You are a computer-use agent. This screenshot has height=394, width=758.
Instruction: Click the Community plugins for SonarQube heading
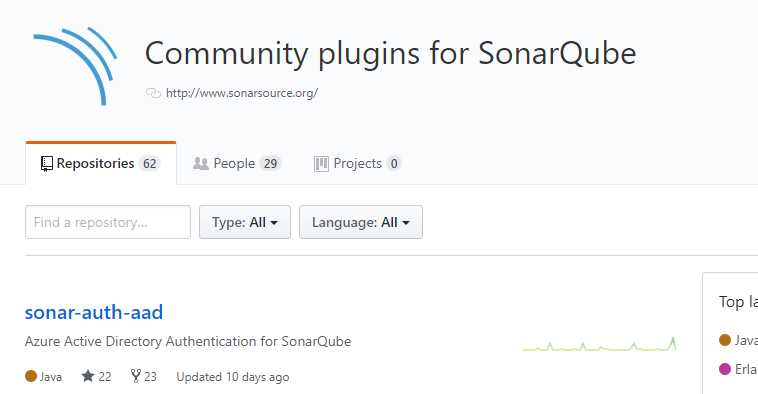pos(391,53)
